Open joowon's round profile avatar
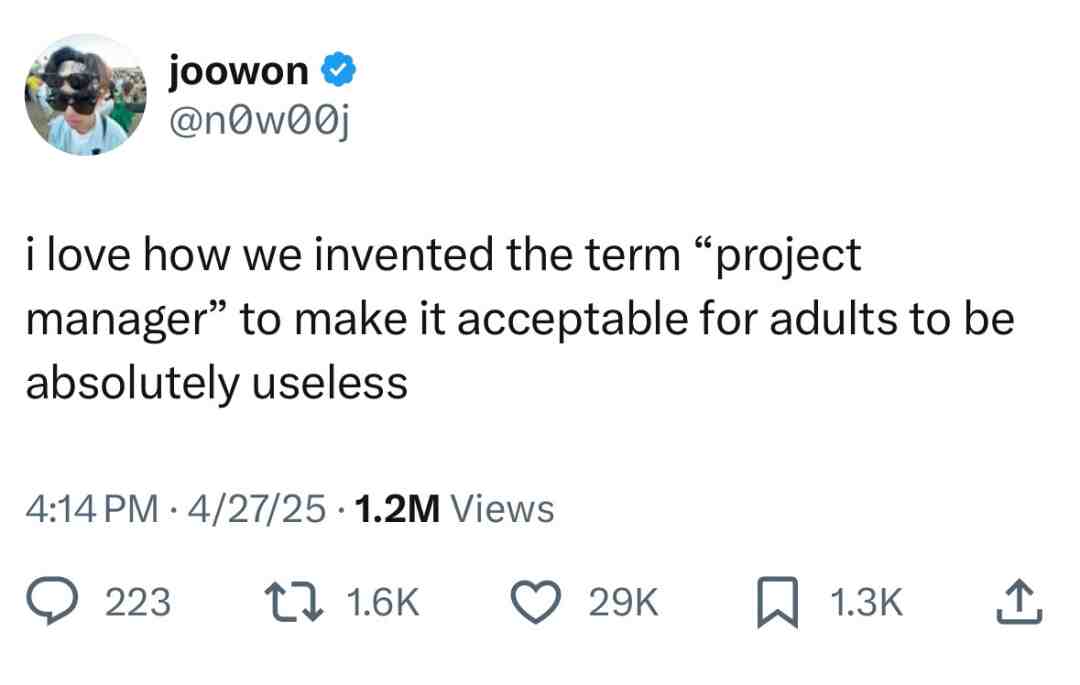Screen dimensions: 1080x685 (x=85, y=94)
